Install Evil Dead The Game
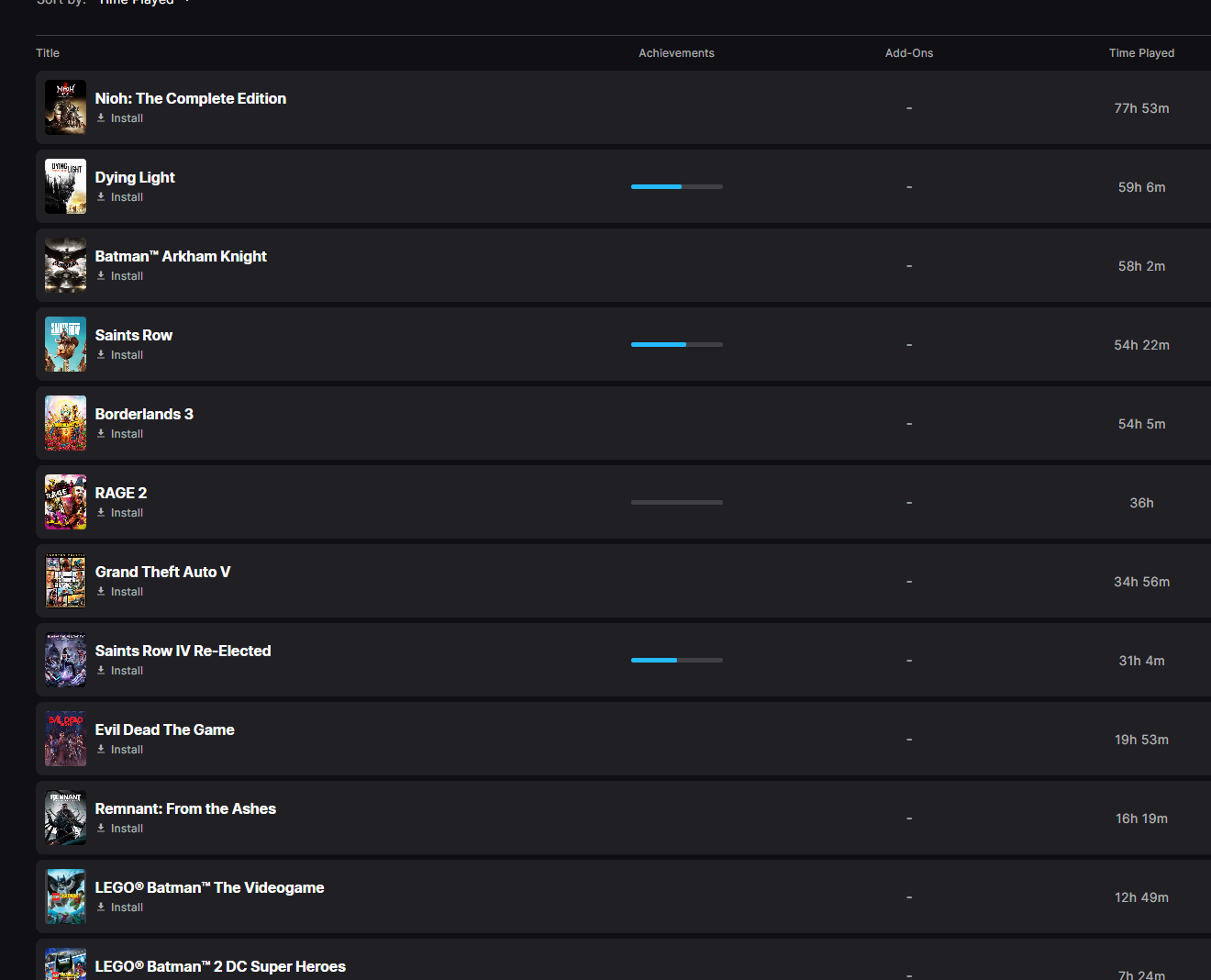This screenshot has height=980, width=1211. 120,750
